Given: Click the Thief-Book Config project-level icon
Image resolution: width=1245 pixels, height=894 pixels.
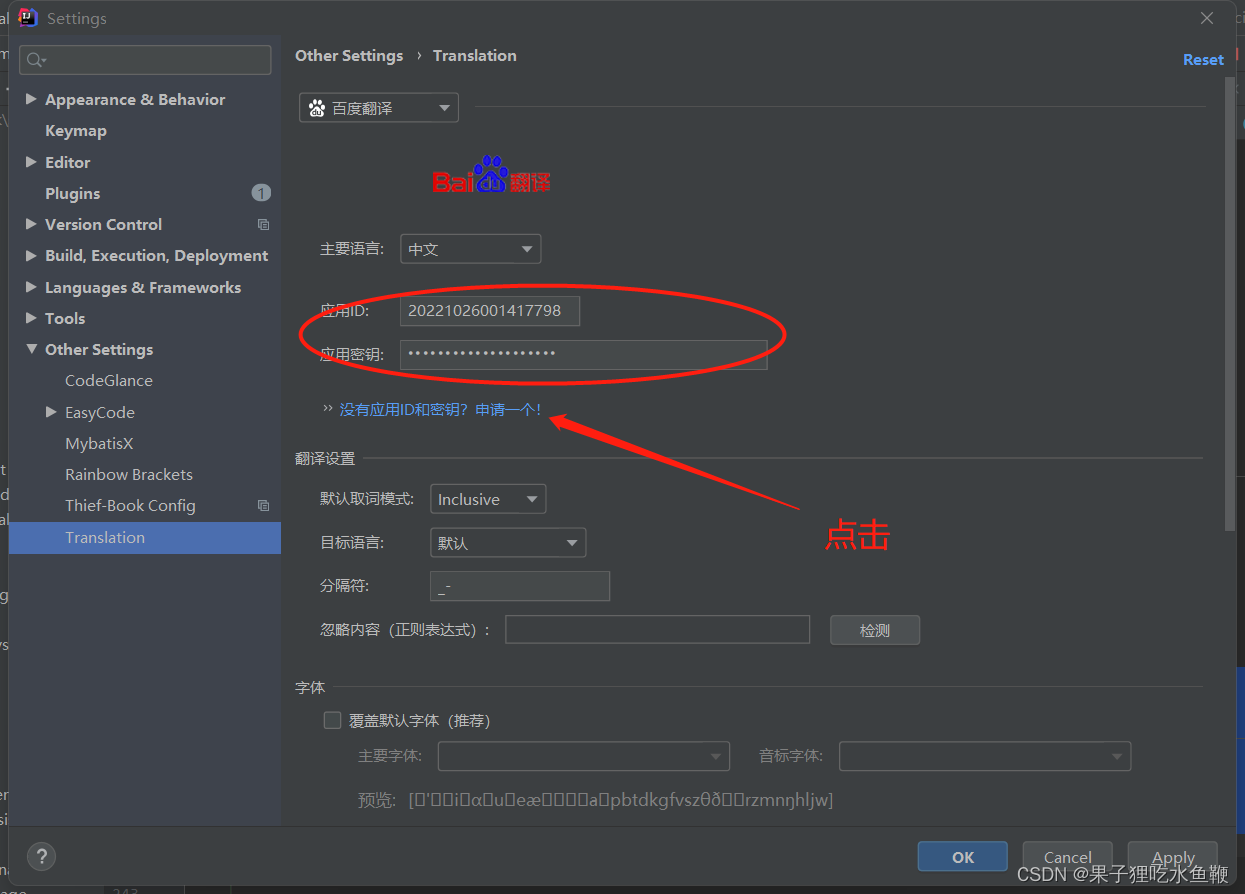Looking at the screenshot, I should click(263, 506).
